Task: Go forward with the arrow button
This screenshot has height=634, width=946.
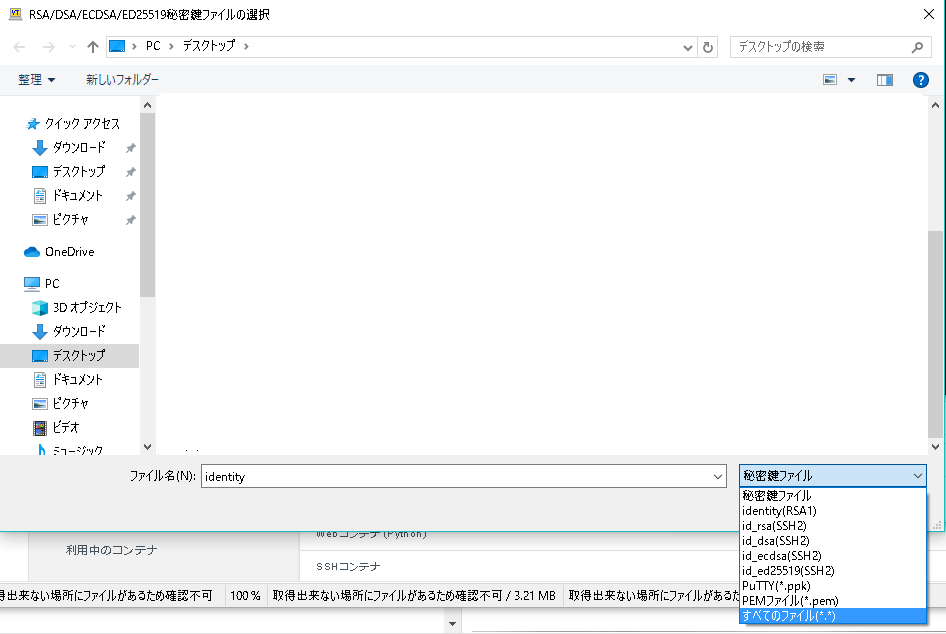Action: 49,47
